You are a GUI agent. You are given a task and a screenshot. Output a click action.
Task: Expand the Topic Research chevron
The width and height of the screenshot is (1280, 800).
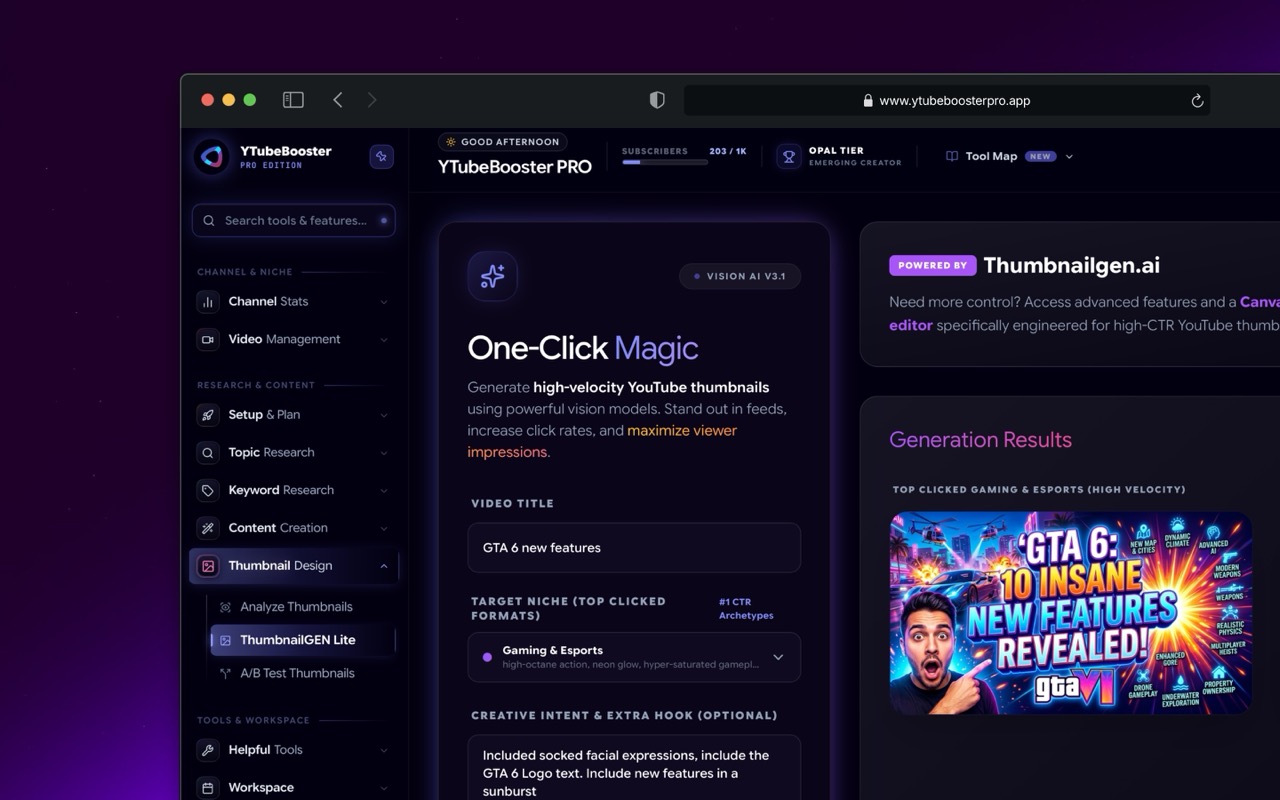tap(384, 453)
